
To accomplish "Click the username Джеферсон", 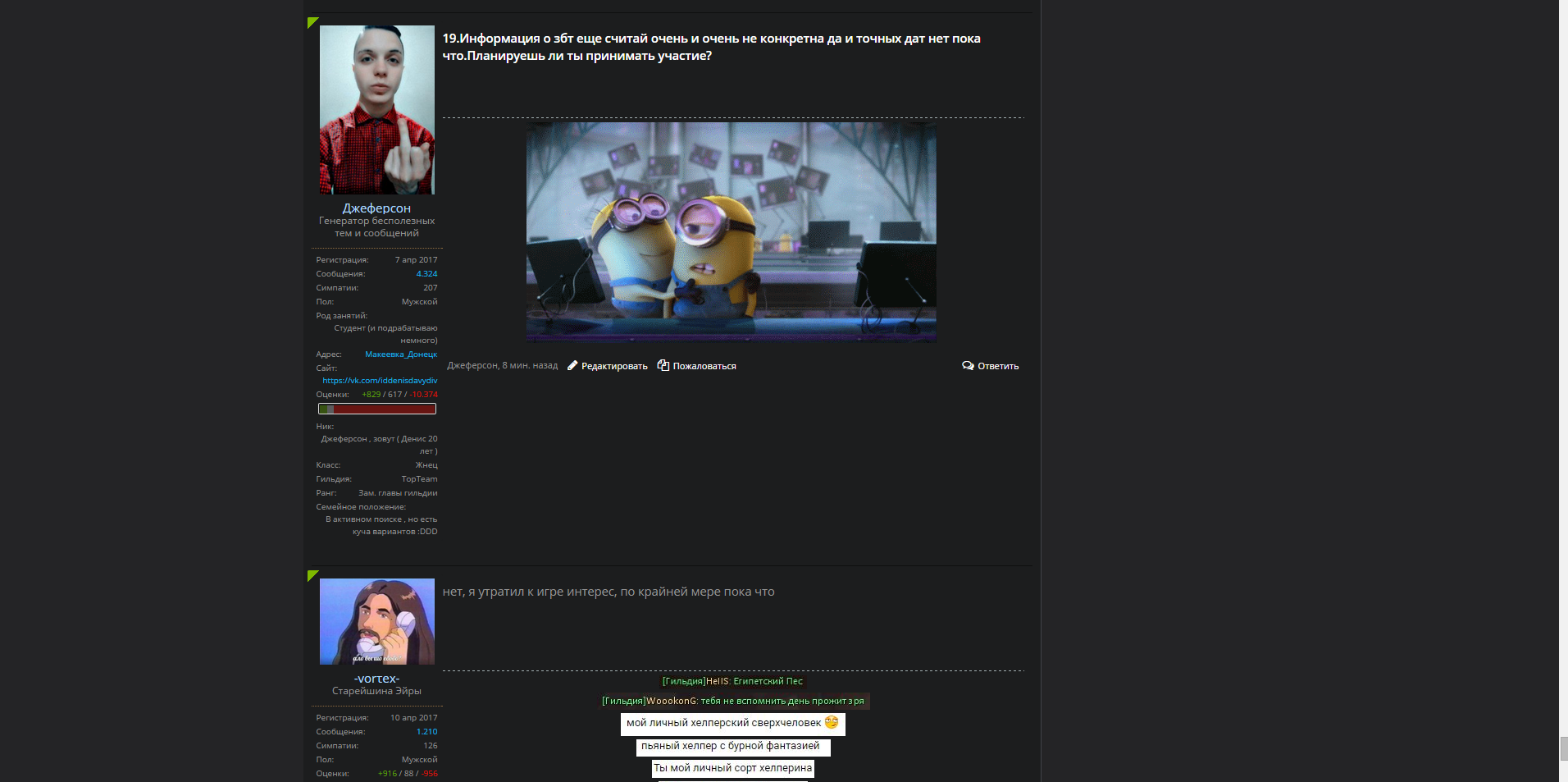I will pos(376,208).
